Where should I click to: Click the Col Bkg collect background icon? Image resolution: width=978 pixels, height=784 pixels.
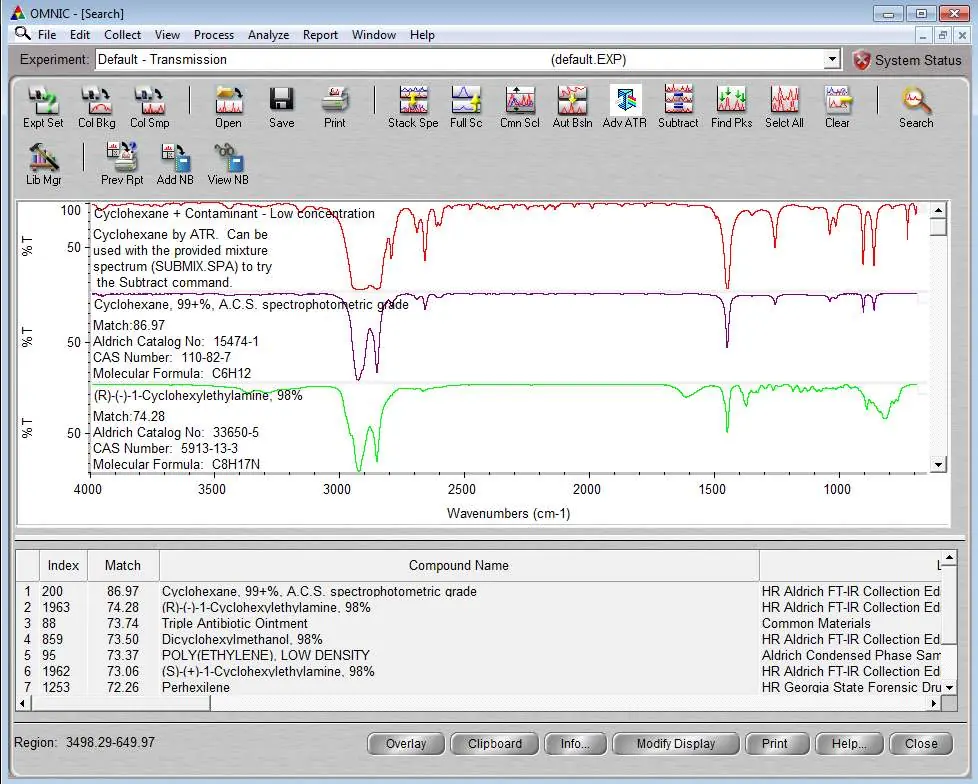point(97,107)
